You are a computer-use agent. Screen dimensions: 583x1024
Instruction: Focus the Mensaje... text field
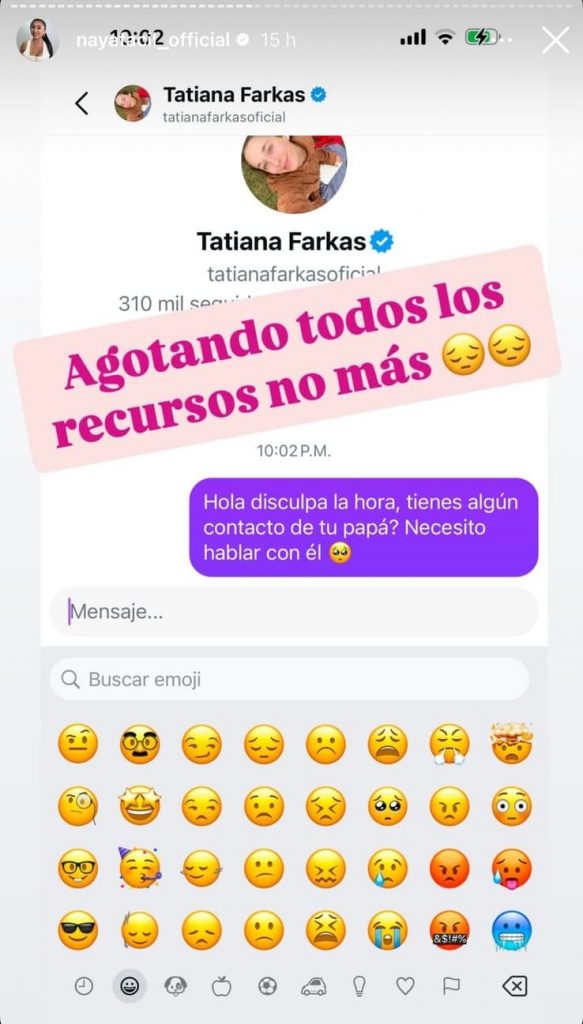294,612
